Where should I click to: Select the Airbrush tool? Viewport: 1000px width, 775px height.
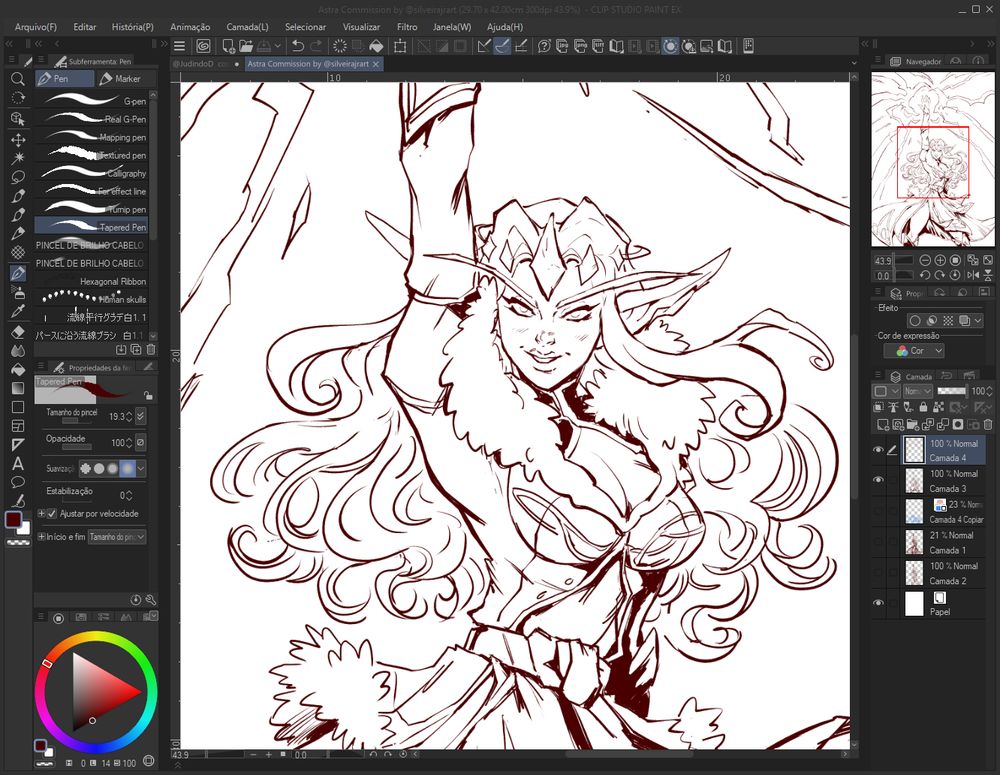tap(18, 293)
